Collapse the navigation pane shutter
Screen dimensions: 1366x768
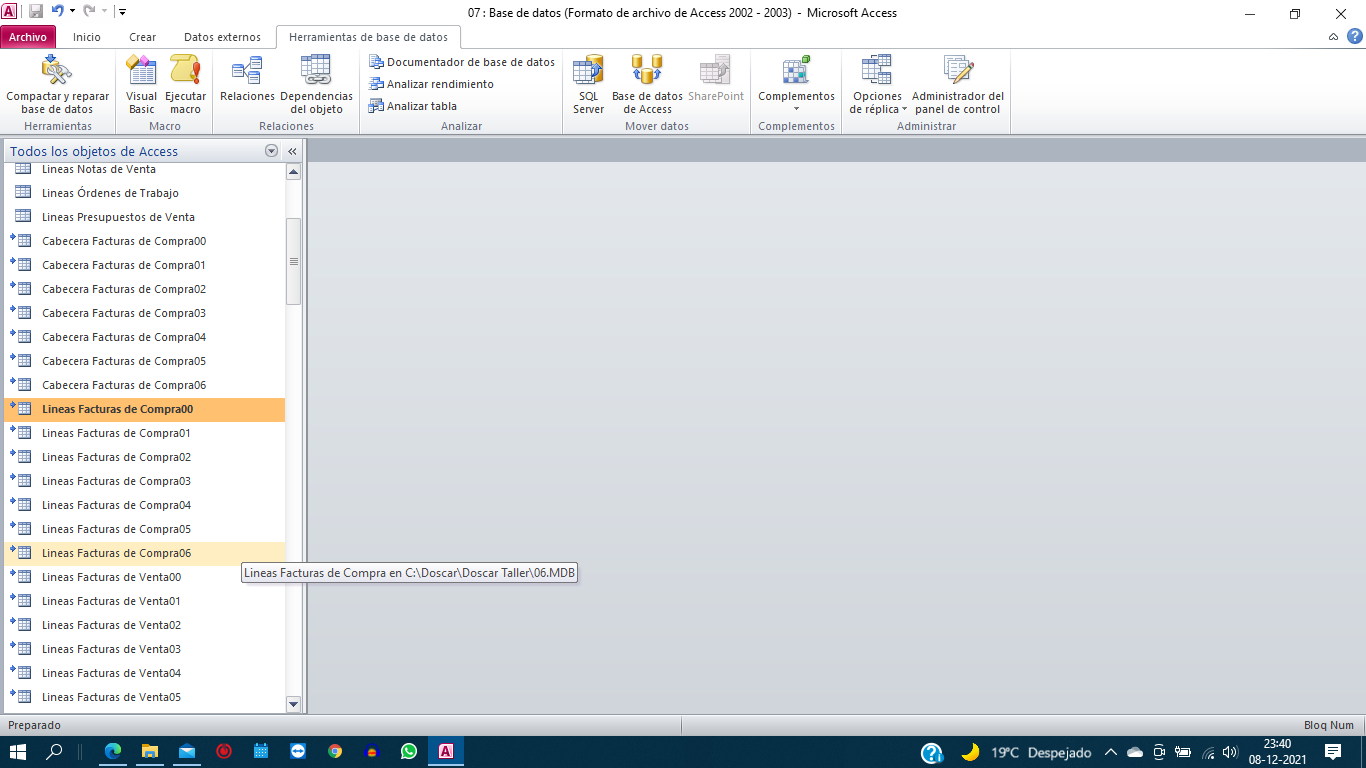(293, 151)
